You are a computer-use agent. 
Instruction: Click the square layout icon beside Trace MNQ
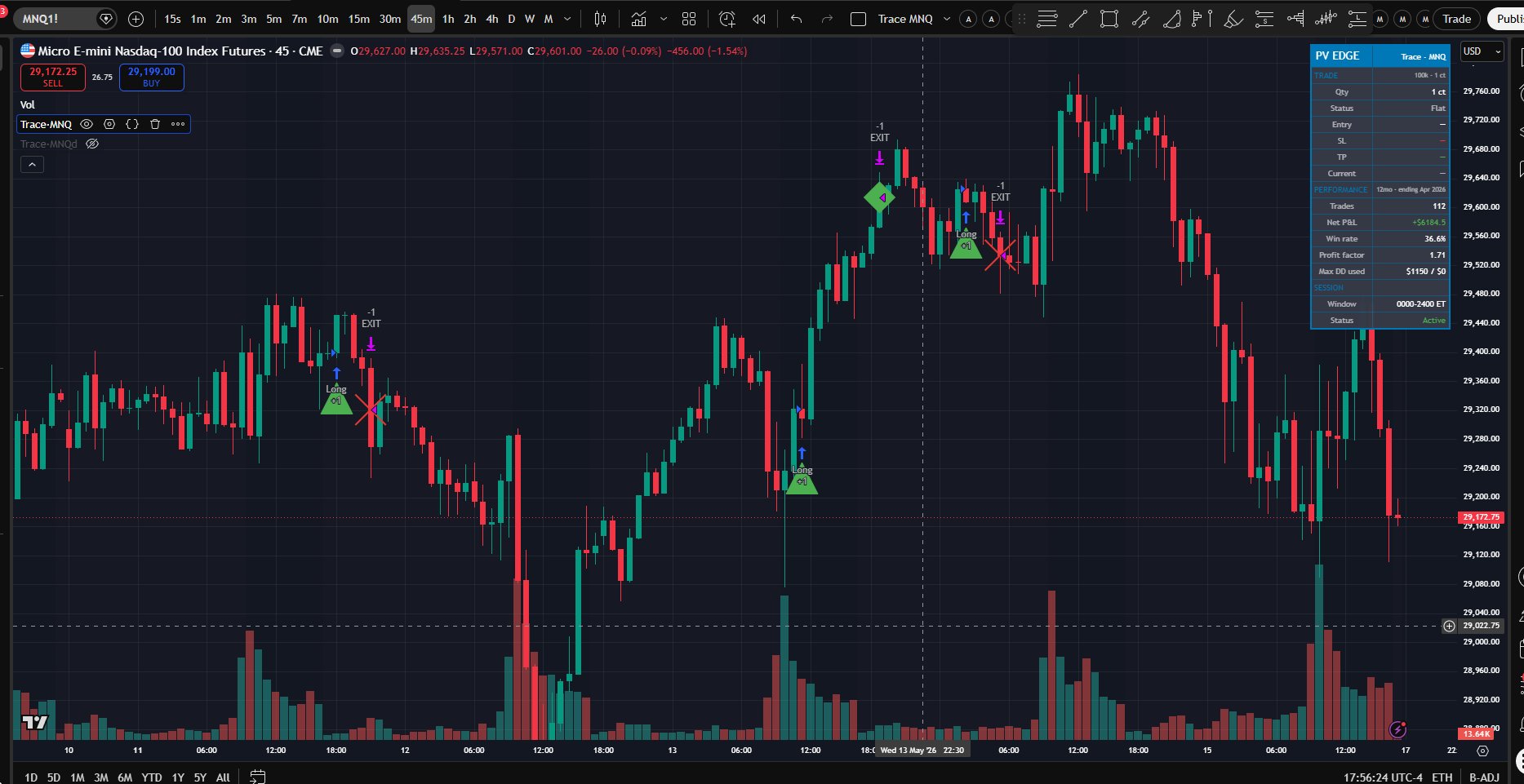pyautogui.click(x=858, y=19)
